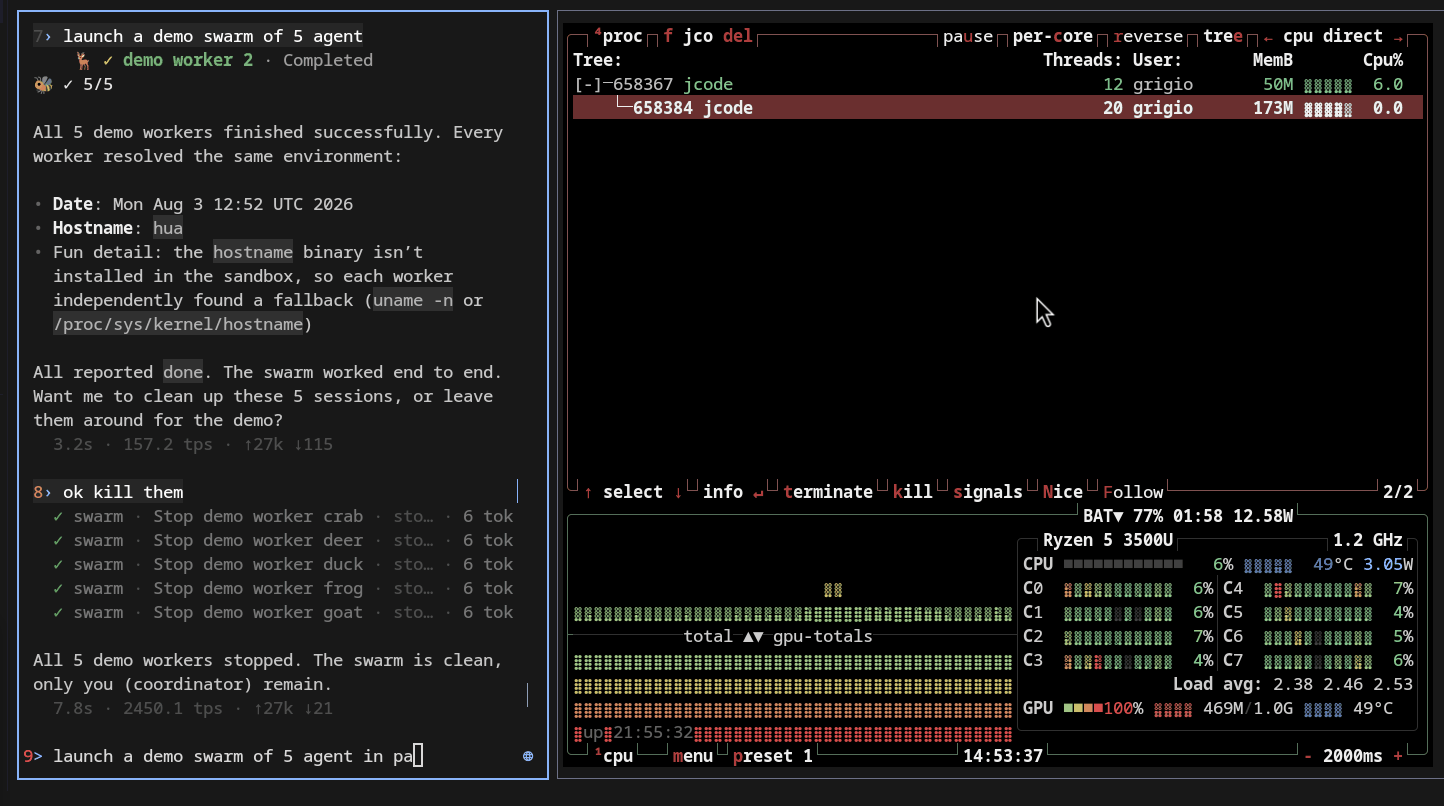
Task: Toggle tree view in proc box
Action: coord(1223,36)
